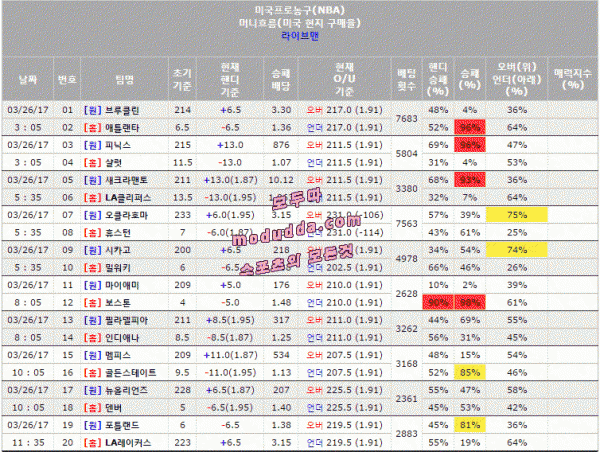The height and width of the screenshot is (452, 600).
Task: Click the 현재 O/U 기준 column header
Action: click(x=344, y=80)
